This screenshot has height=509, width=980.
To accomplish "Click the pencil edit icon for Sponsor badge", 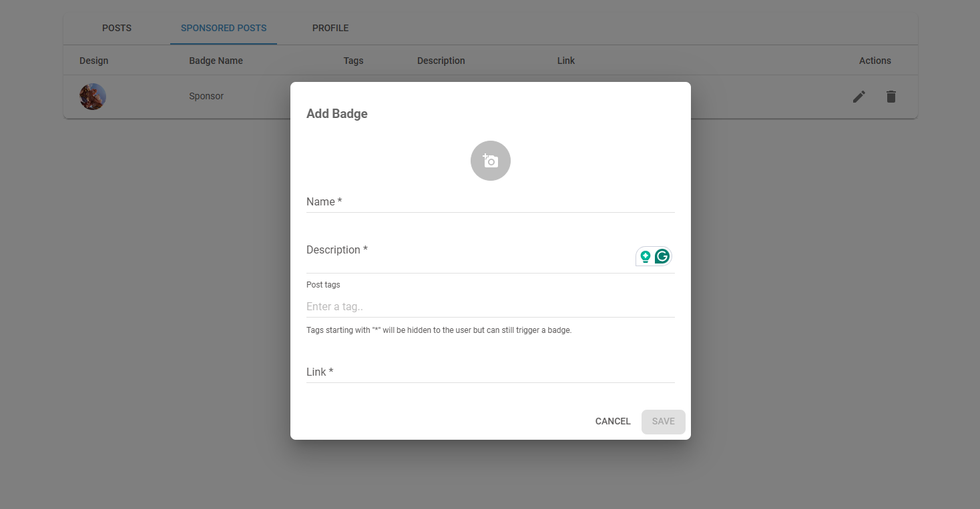I will tap(859, 97).
